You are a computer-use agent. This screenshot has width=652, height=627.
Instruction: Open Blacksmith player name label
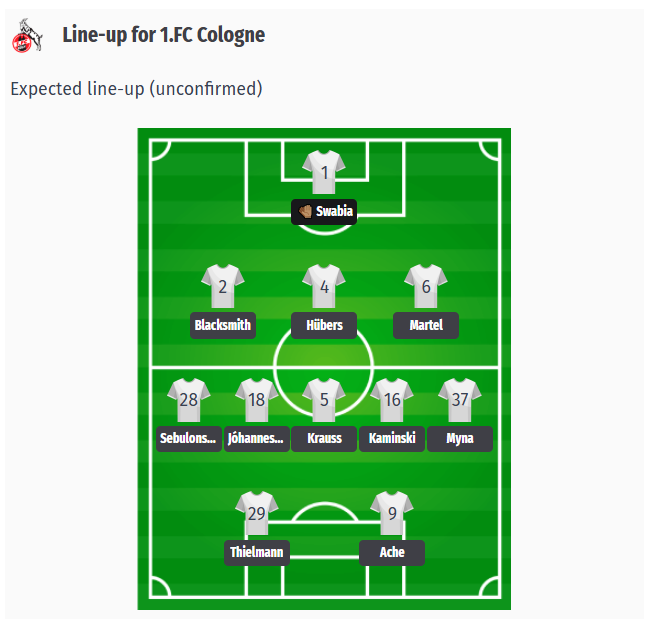(222, 326)
